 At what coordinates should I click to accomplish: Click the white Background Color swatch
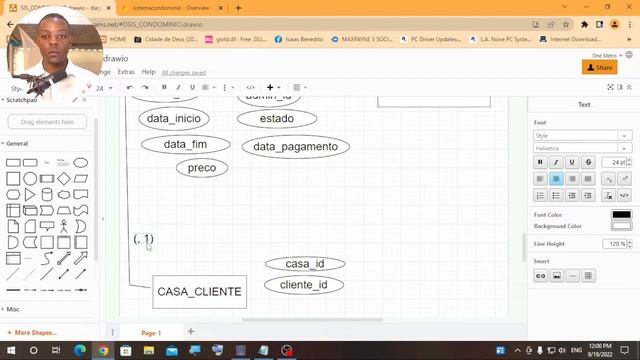[x=621, y=226]
